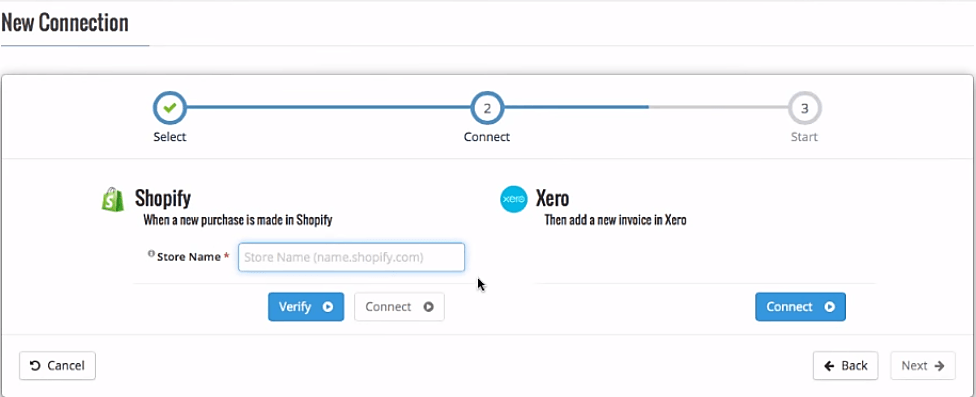The image size is (976, 397).
Task: Click the white Connect button under Shopify
Action: click(x=399, y=307)
